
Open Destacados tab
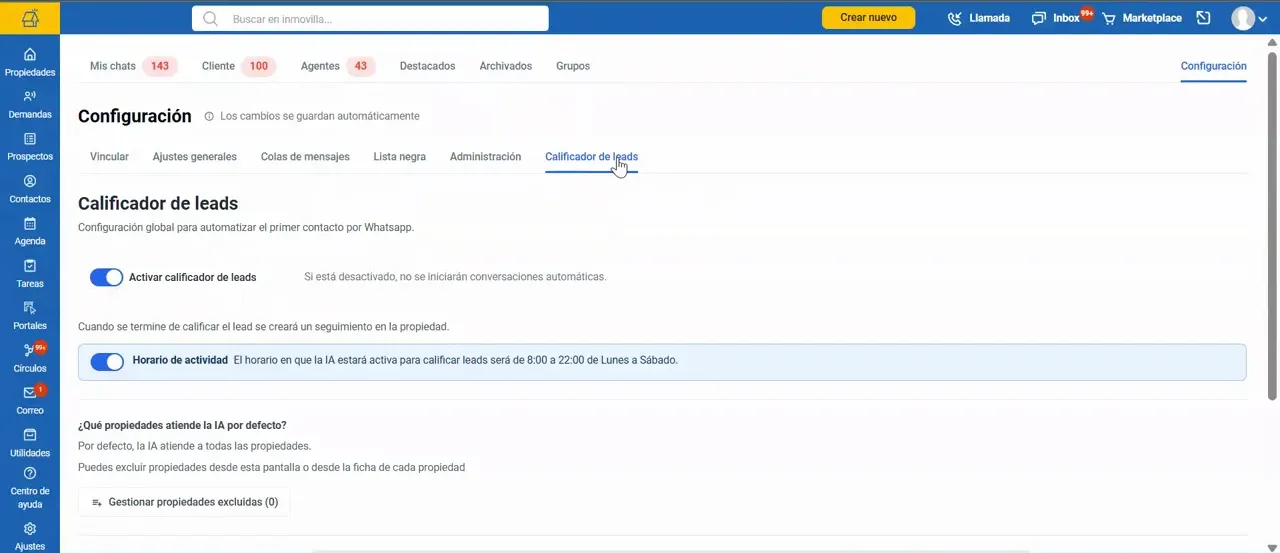click(x=427, y=66)
